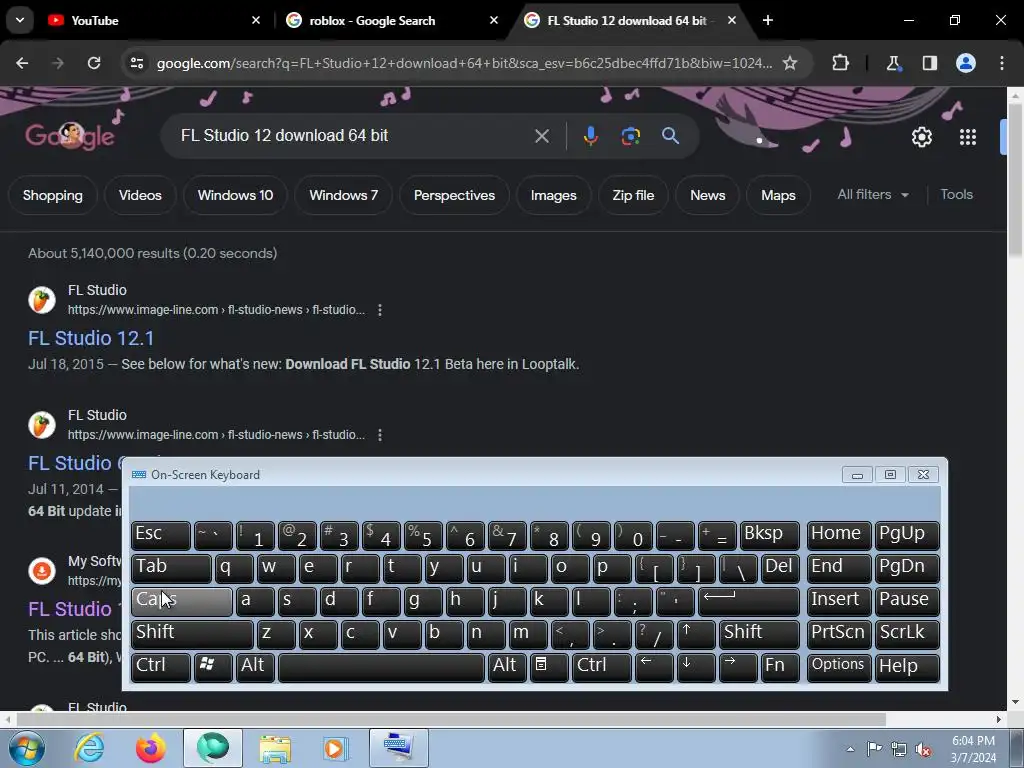This screenshot has height=768, width=1024.
Task: Click the browser address bar URL
Action: click(464, 63)
